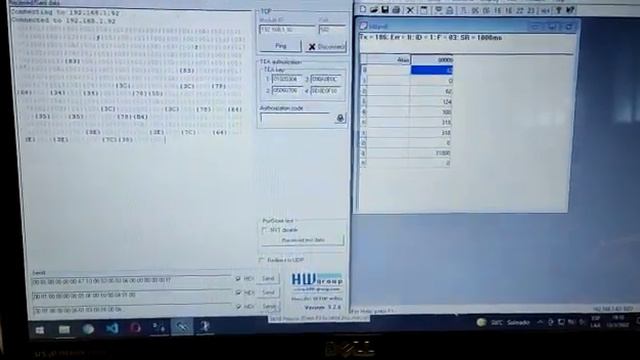Click the second send data input field
This screenshot has width=640, height=360.
(132, 295)
